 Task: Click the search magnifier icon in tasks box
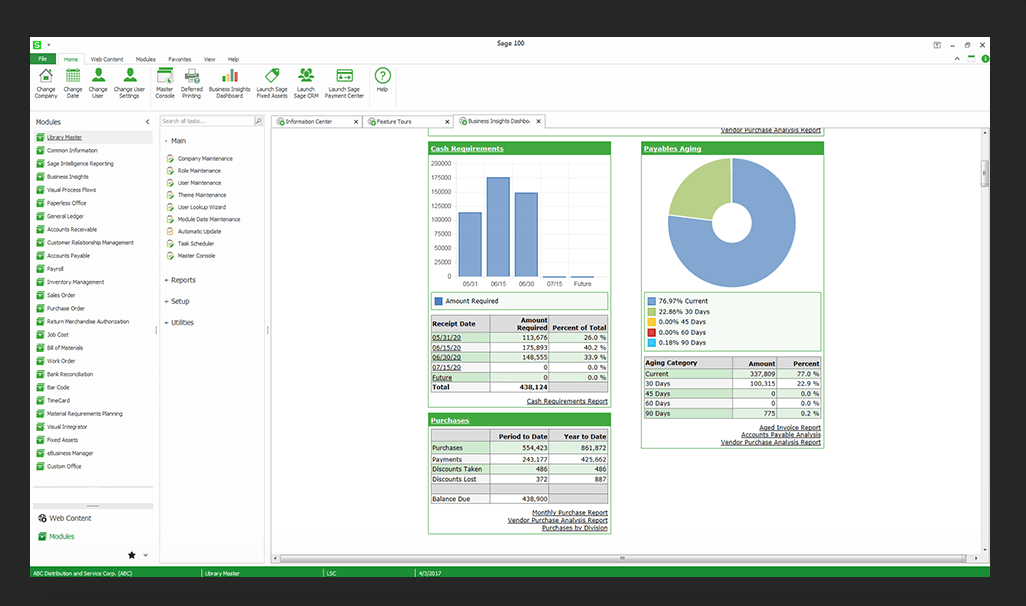[x=258, y=121]
